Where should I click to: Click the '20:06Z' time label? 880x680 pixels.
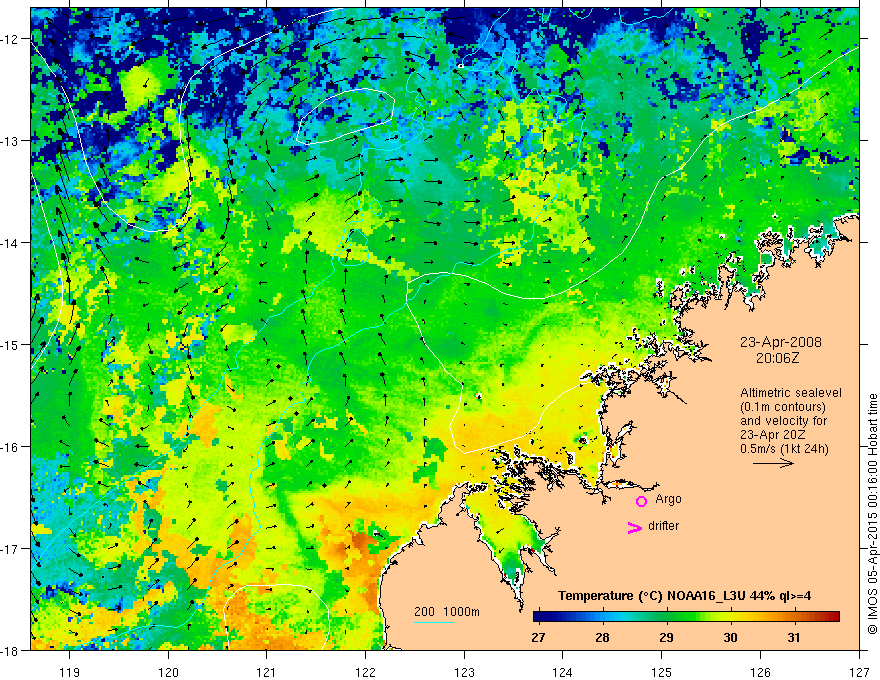(777, 357)
